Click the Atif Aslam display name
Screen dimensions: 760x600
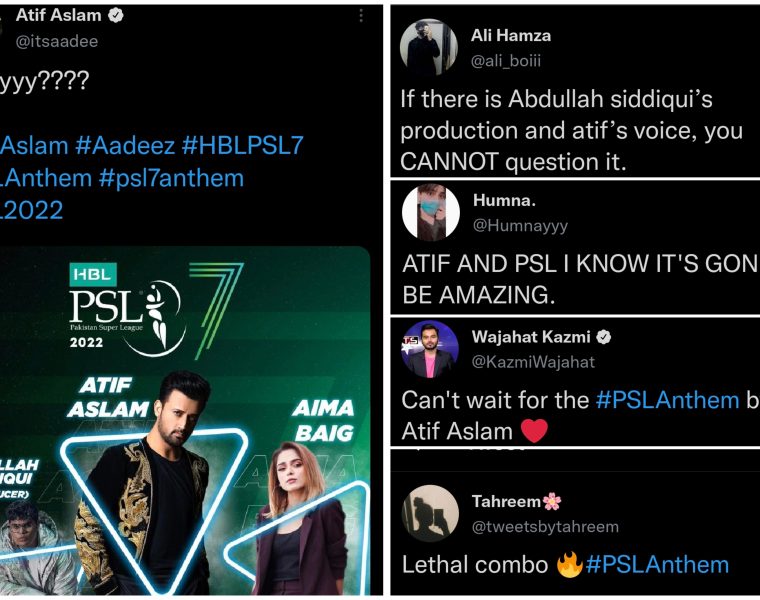tap(58, 16)
